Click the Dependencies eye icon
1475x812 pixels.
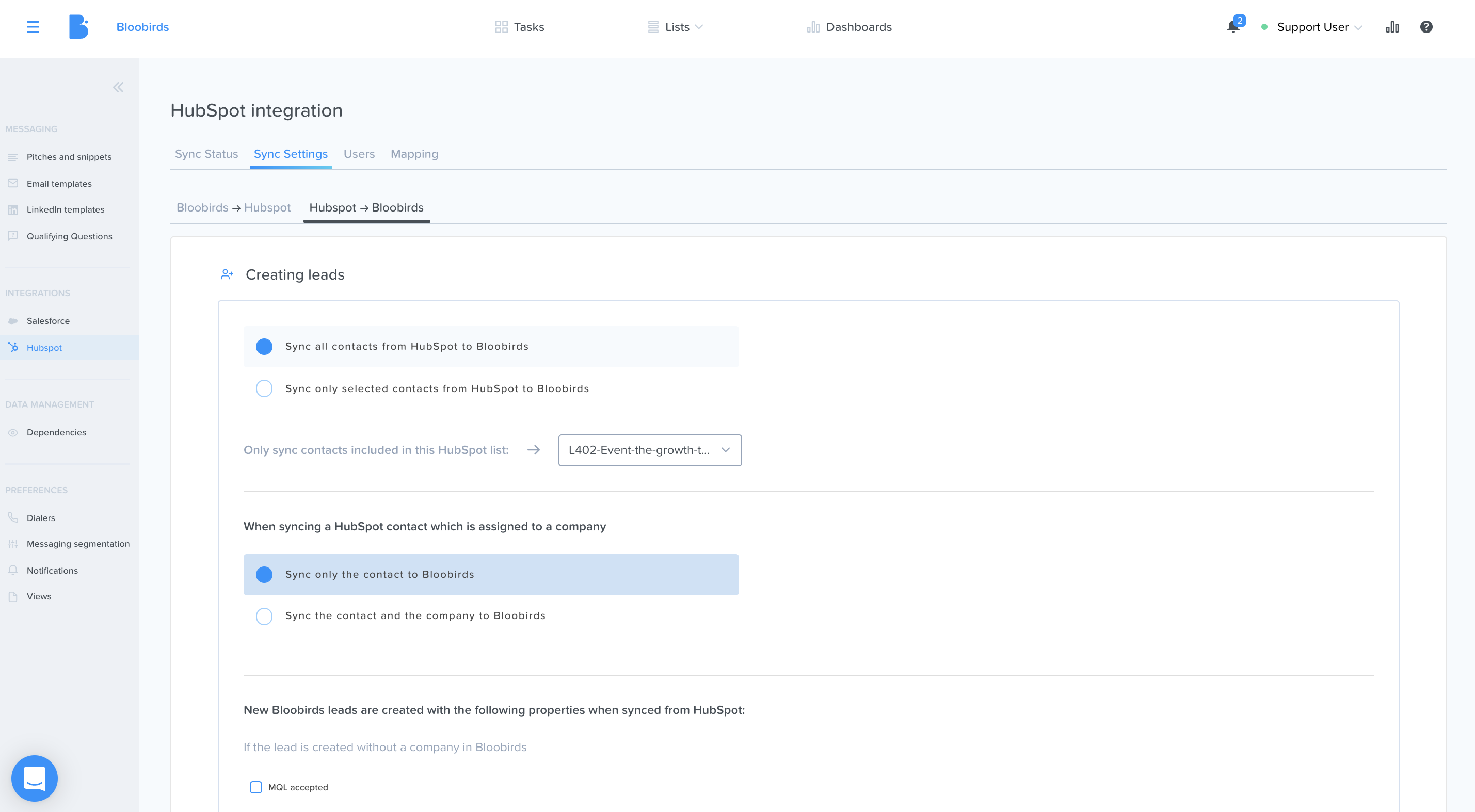click(12, 433)
